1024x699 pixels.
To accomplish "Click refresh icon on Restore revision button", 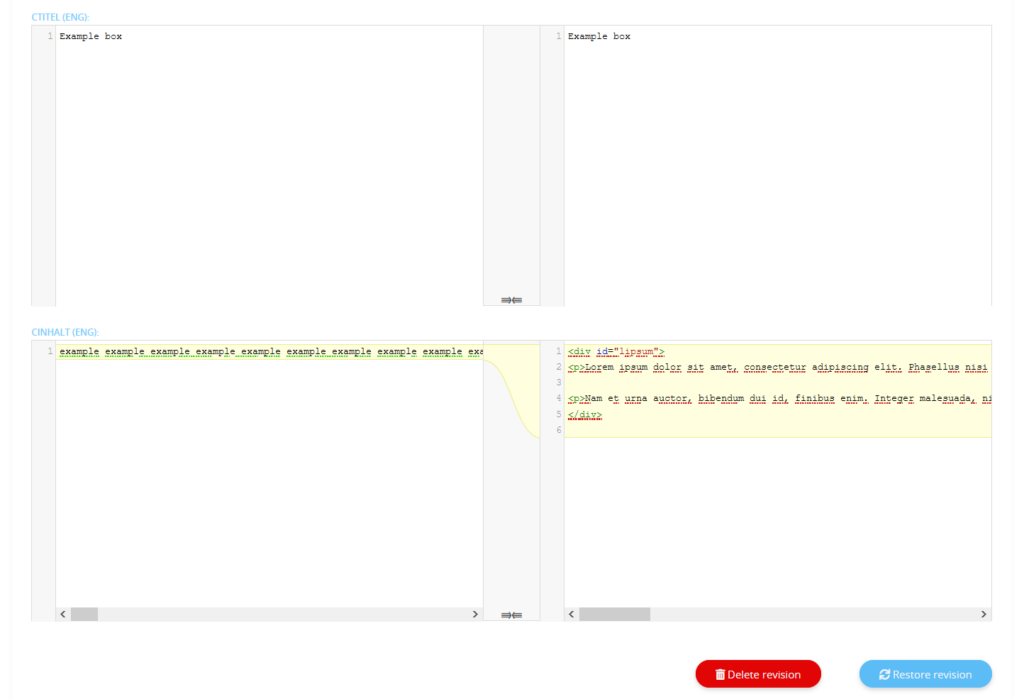I will tap(884, 675).
